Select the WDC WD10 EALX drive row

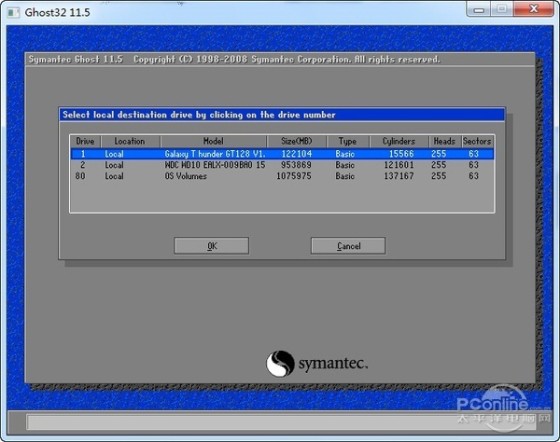pos(282,165)
